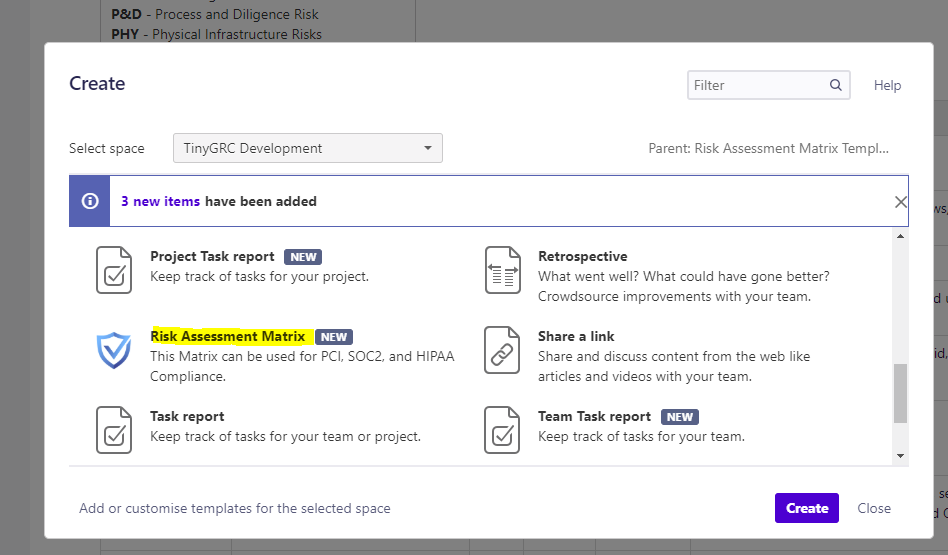This screenshot has width=948, height=555.
Task: Select the Project Task report title
Action: point(212,256)
